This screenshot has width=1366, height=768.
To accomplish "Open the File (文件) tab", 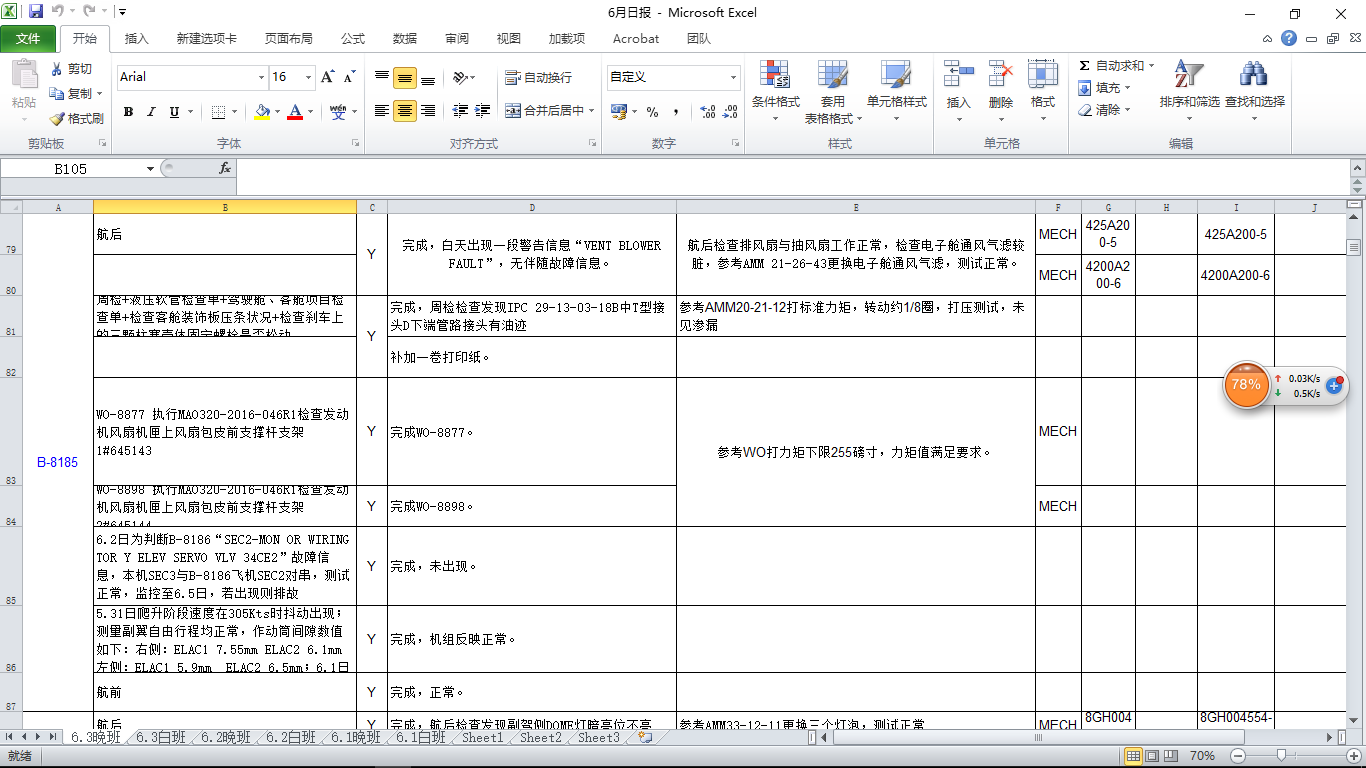I will point(28,39).
